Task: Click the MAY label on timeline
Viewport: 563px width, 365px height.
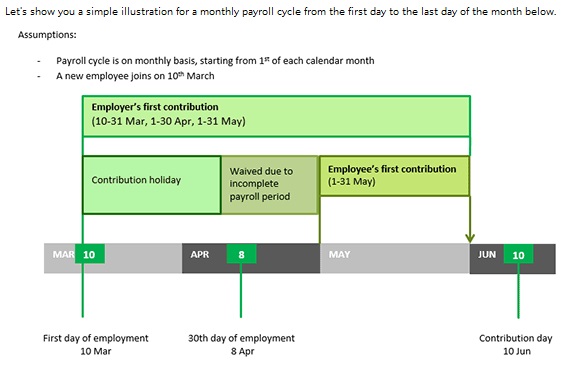Action: (x=339, y=254)
